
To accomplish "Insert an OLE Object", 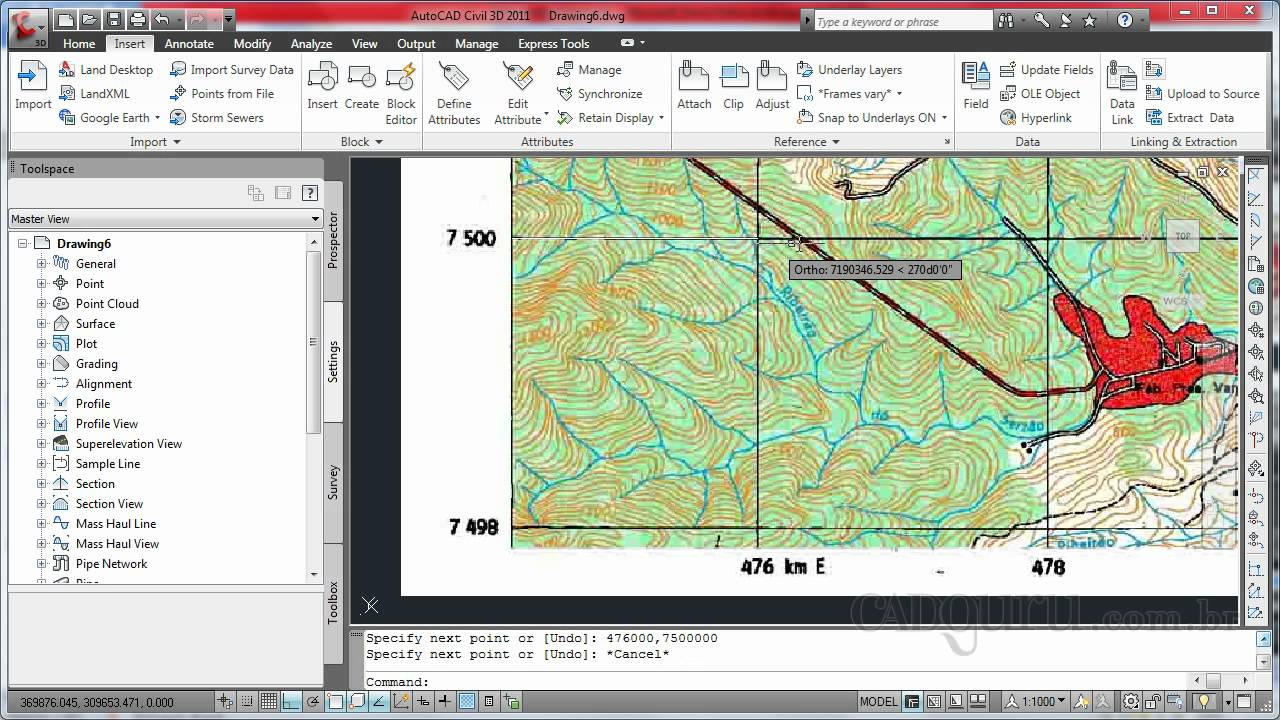I will (x=1040, y=94).
